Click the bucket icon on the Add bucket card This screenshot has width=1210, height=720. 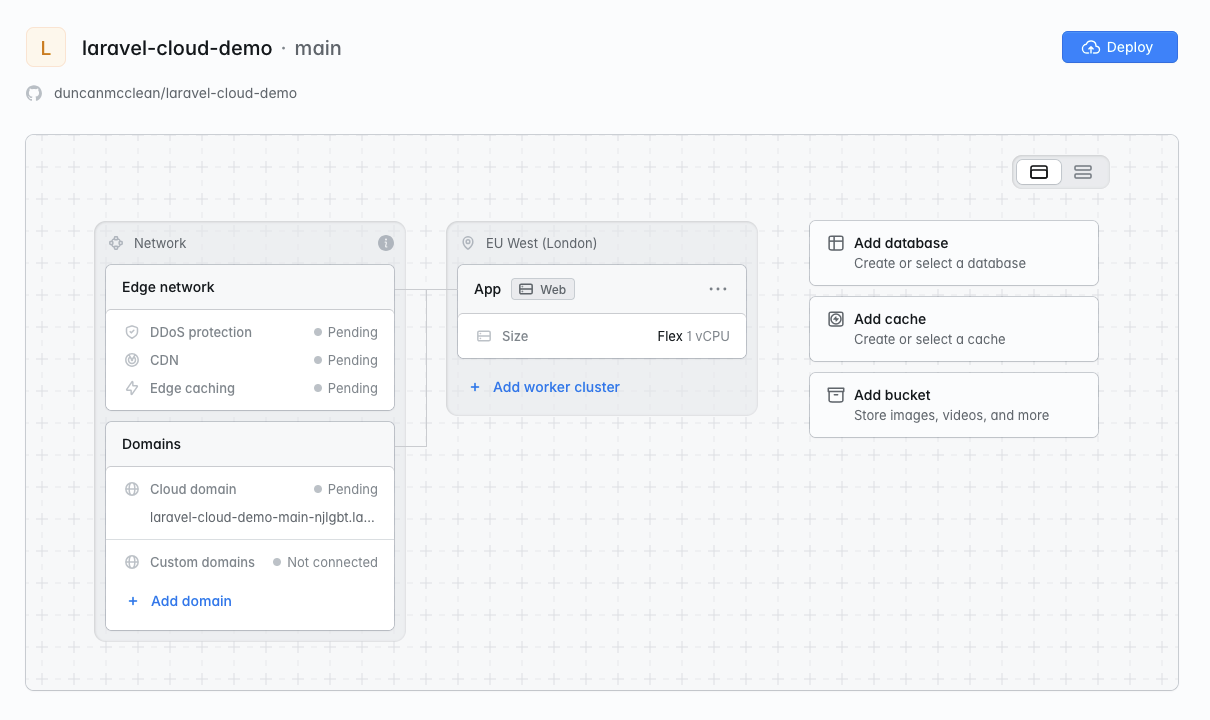point(835,395)
